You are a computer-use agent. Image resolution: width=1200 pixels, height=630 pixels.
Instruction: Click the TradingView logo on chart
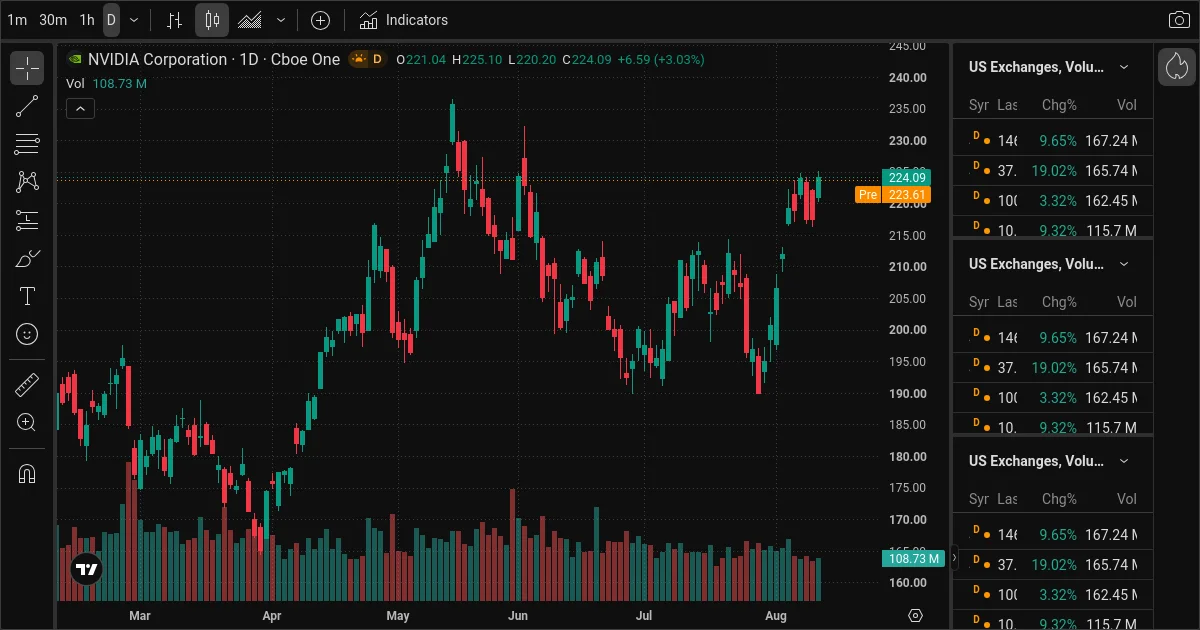87,569
